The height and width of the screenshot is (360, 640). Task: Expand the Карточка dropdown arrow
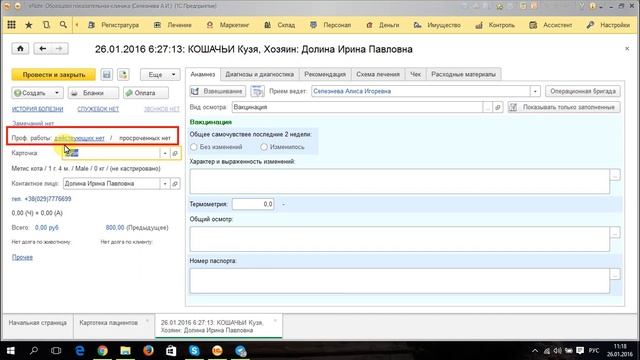coord(165,153)
